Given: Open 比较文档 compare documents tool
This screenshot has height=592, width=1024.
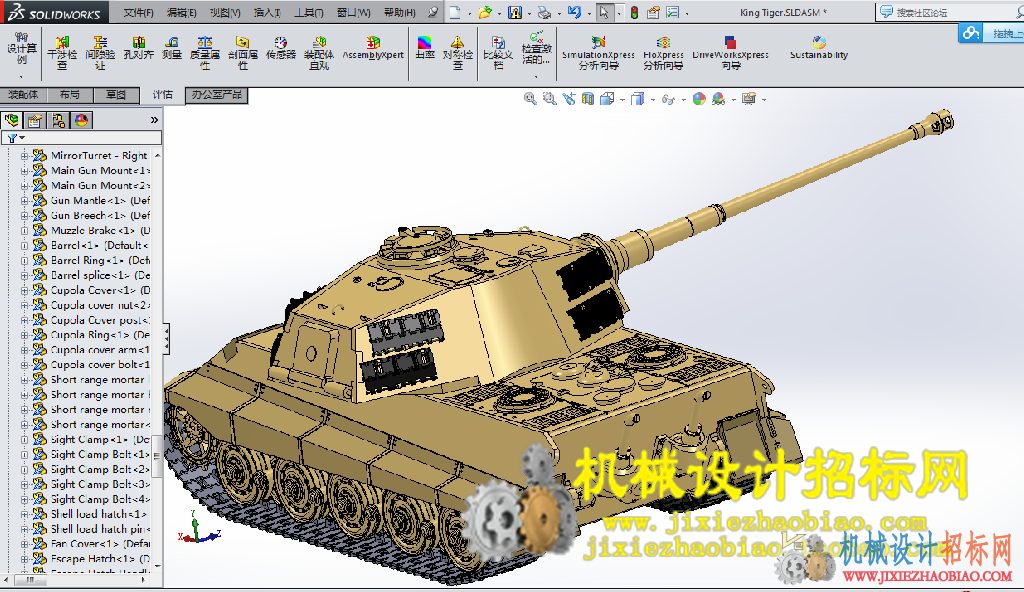Looking at the screenshot, I should point(498,52).
